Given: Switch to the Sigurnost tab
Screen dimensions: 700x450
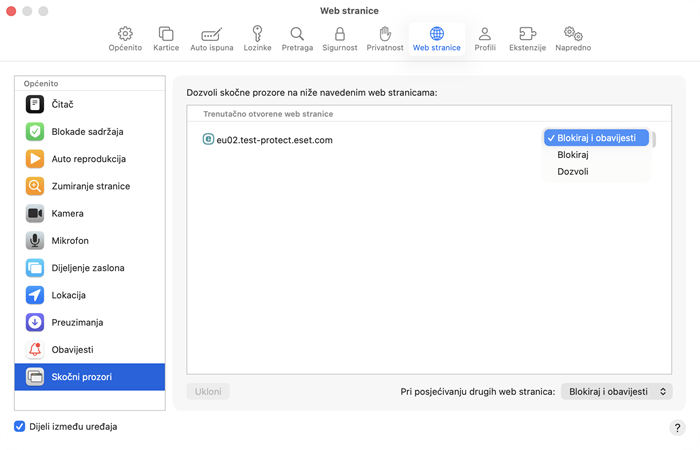Looking at the screenshot, I should tap(339, 39).
